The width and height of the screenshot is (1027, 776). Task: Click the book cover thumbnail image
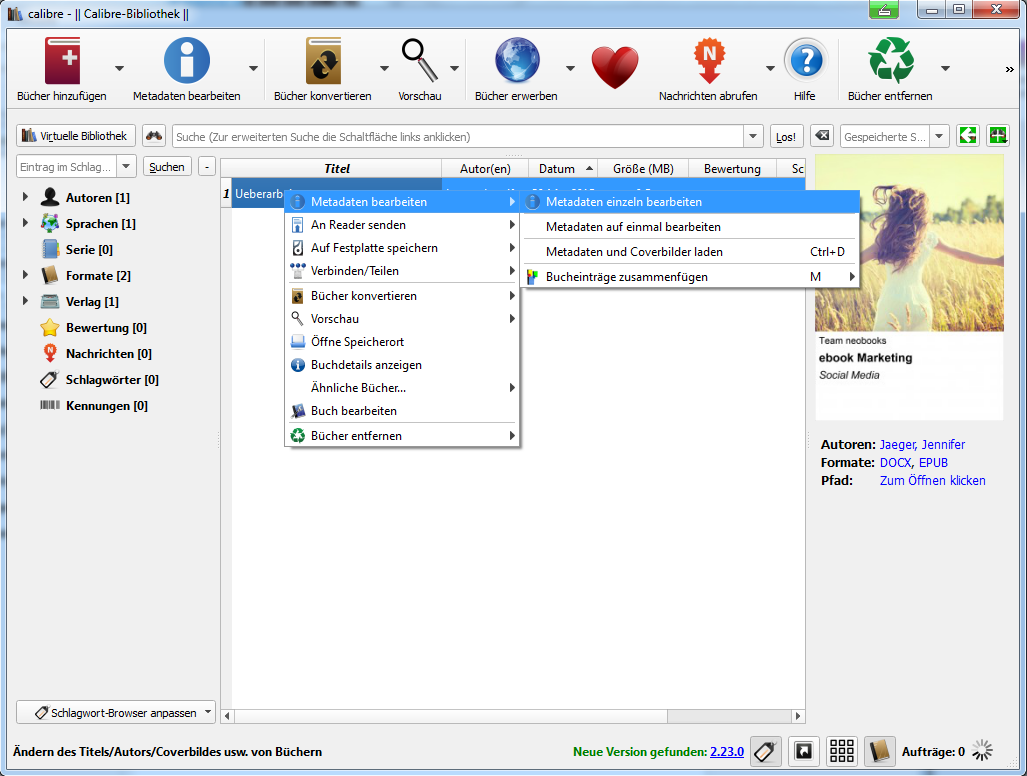pyautogui.click(x=909, y=243)
